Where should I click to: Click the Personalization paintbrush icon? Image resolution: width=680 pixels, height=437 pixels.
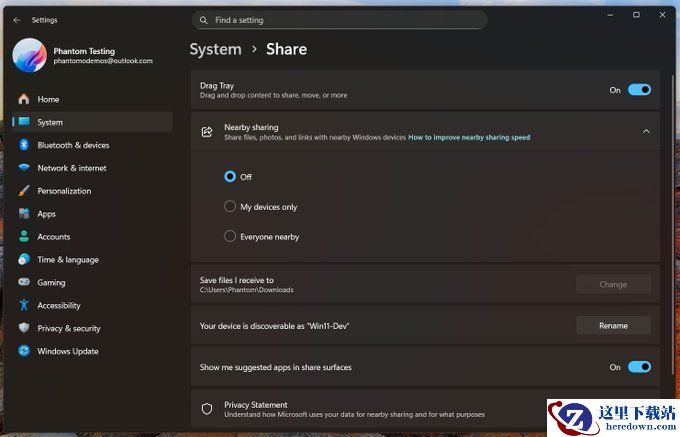pos(24,191)
